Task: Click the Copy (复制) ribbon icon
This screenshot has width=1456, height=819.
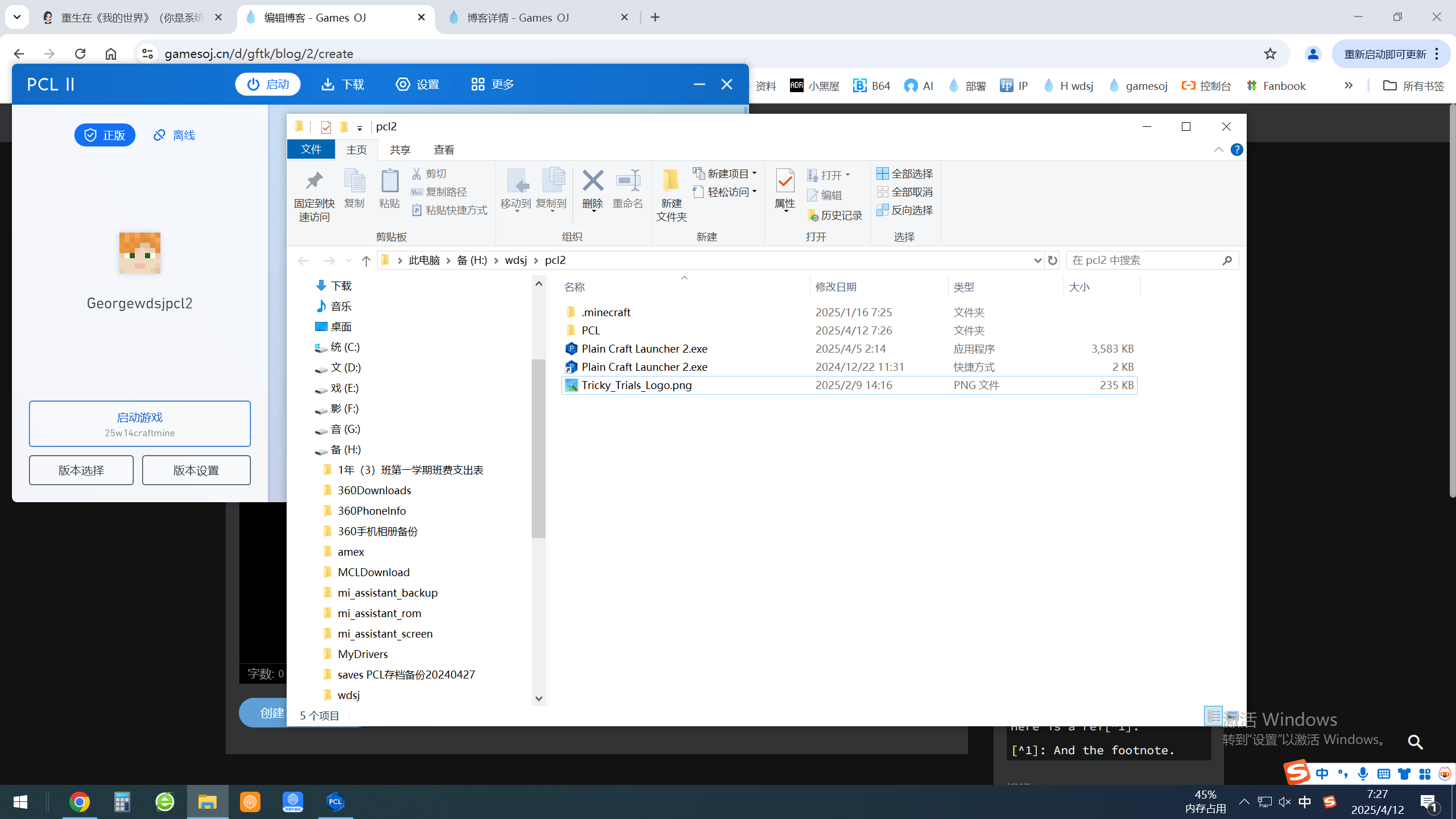Action: coord(354,189)
